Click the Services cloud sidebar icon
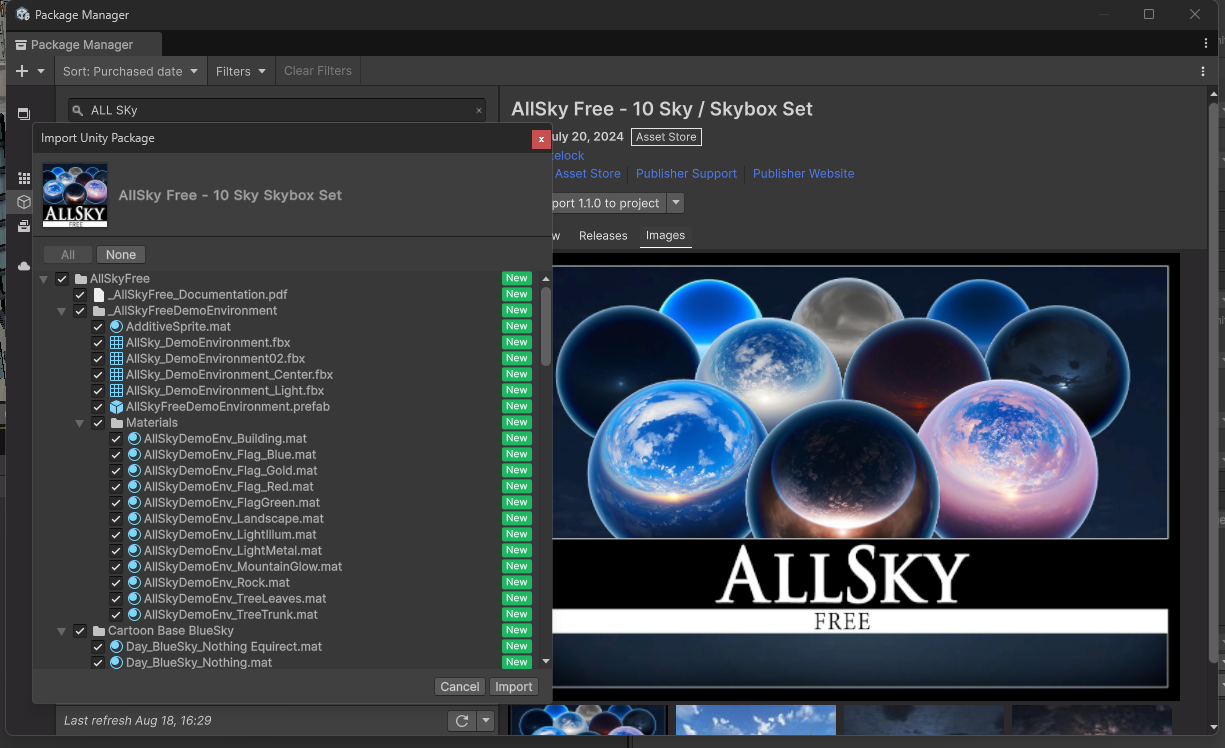The width and height of the screenshot is (1225, 748). [24, 266]
